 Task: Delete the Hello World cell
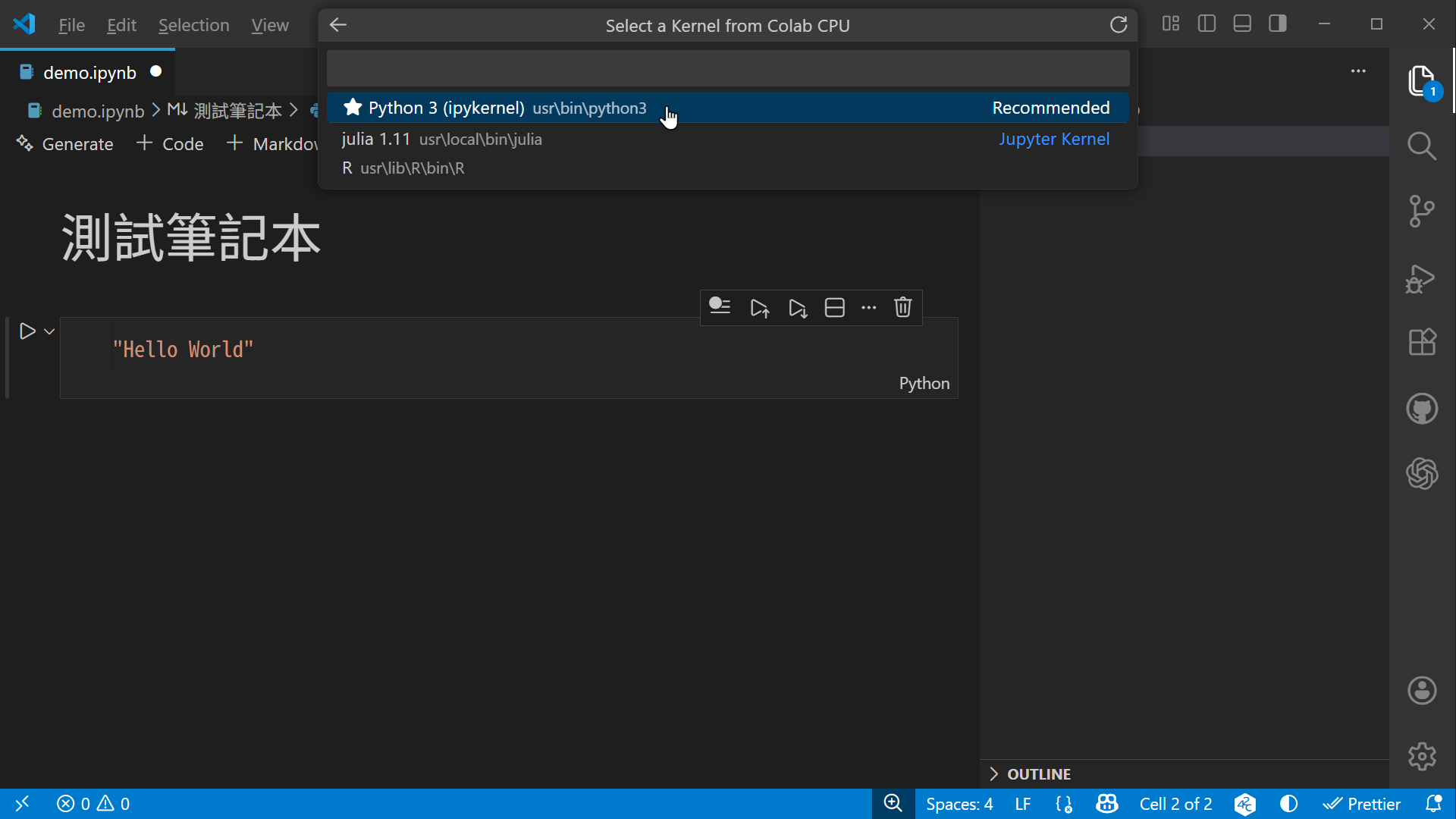pyautogui.click(x=902, y=307)
